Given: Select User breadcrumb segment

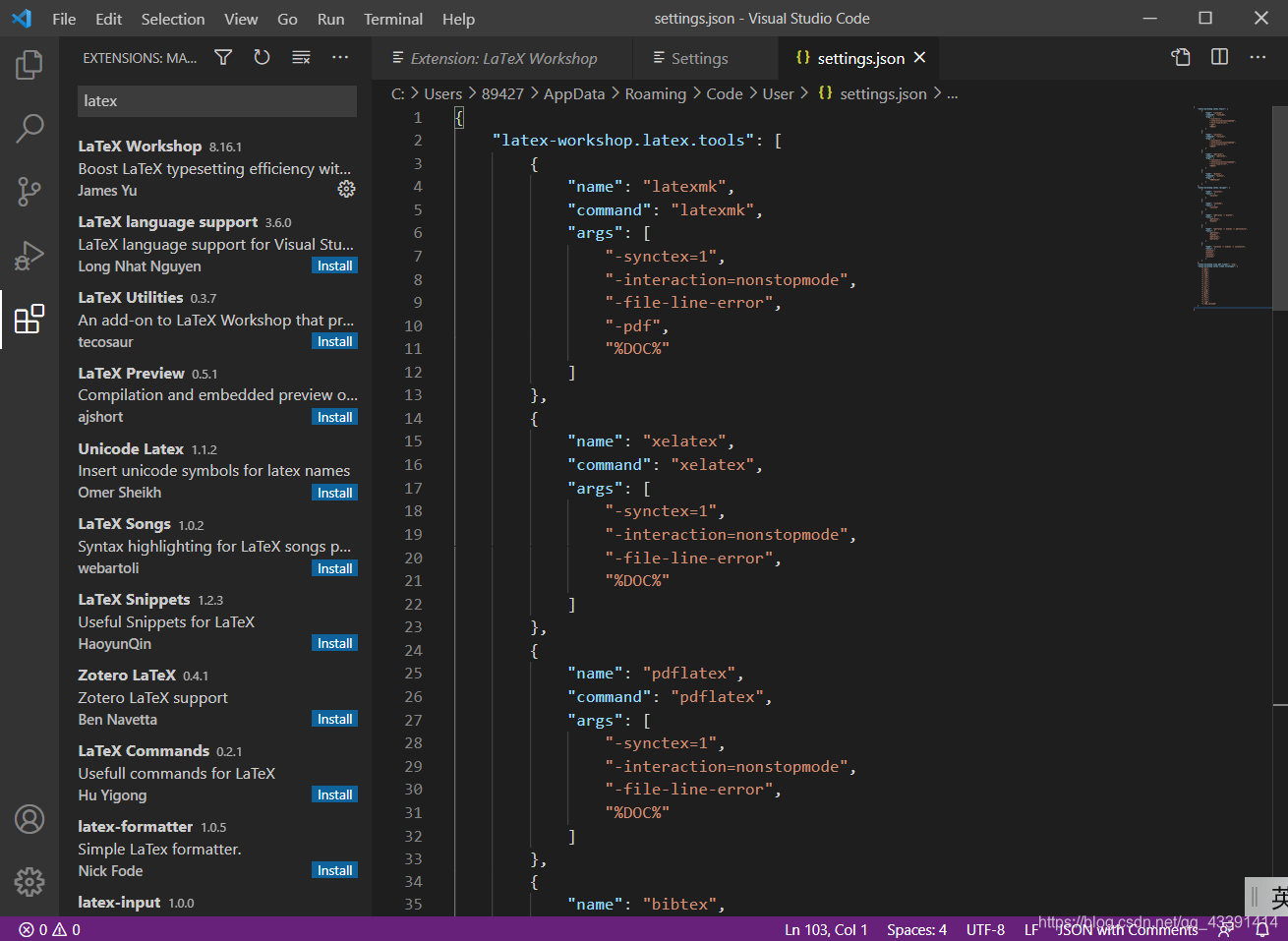Looking at the screenshot, I should [778, 93].
